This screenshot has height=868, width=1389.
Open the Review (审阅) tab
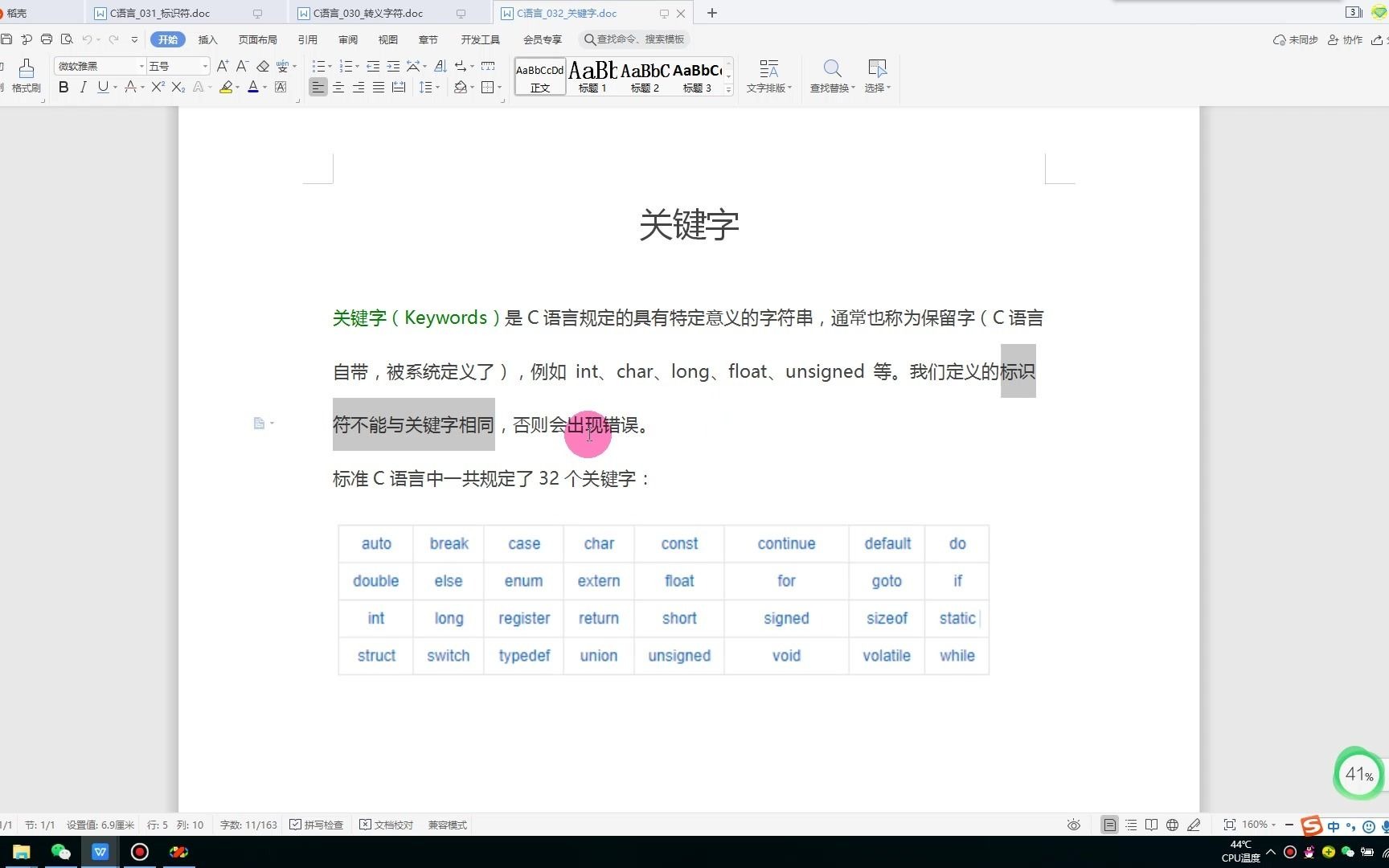pos(348,39)
